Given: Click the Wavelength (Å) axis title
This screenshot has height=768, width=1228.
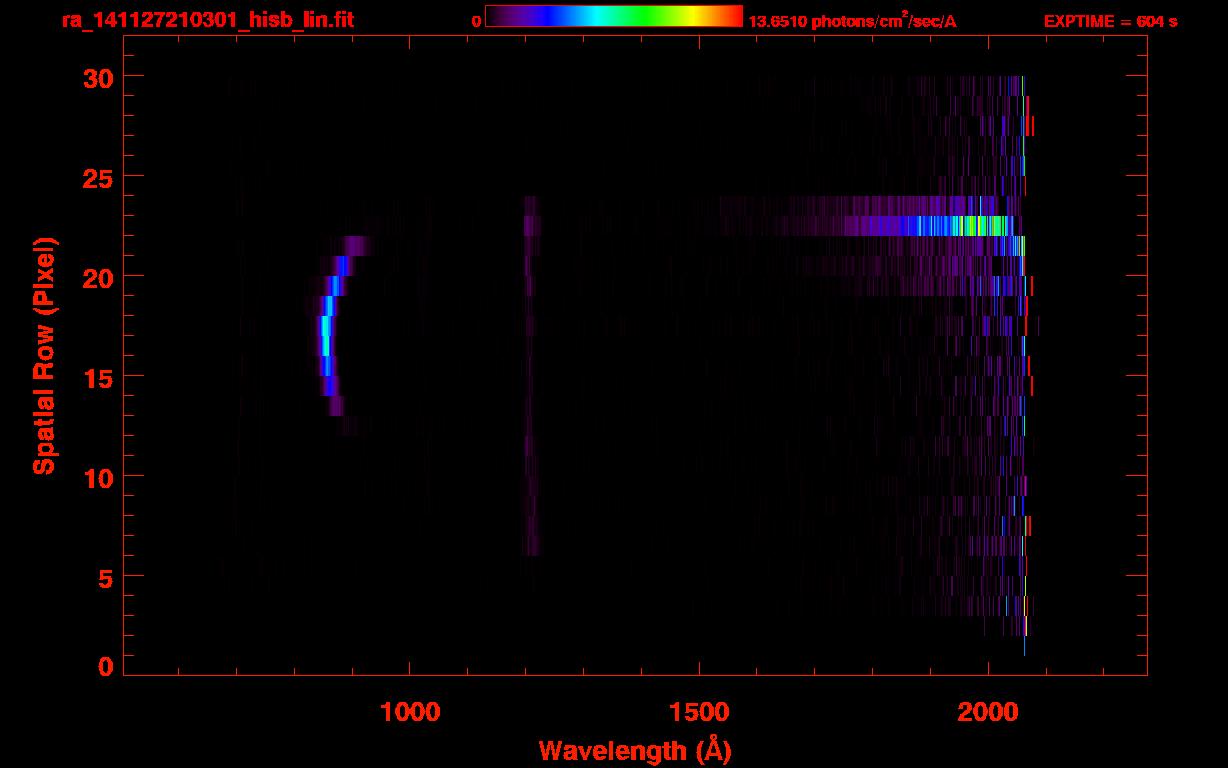Looking at the screenshot, I should coord(634,749).
